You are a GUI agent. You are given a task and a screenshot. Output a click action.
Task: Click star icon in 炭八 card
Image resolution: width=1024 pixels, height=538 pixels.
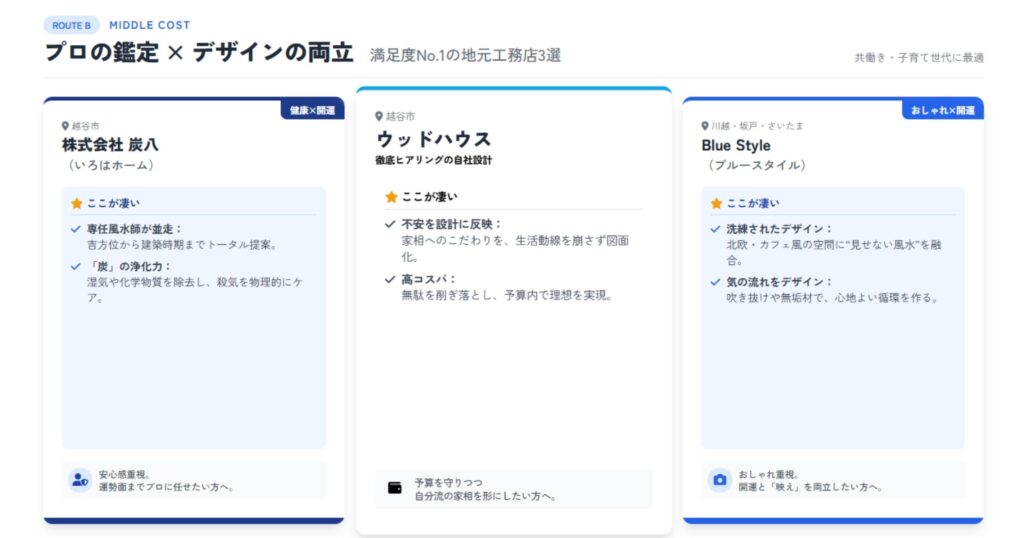[x=76, y=204]
